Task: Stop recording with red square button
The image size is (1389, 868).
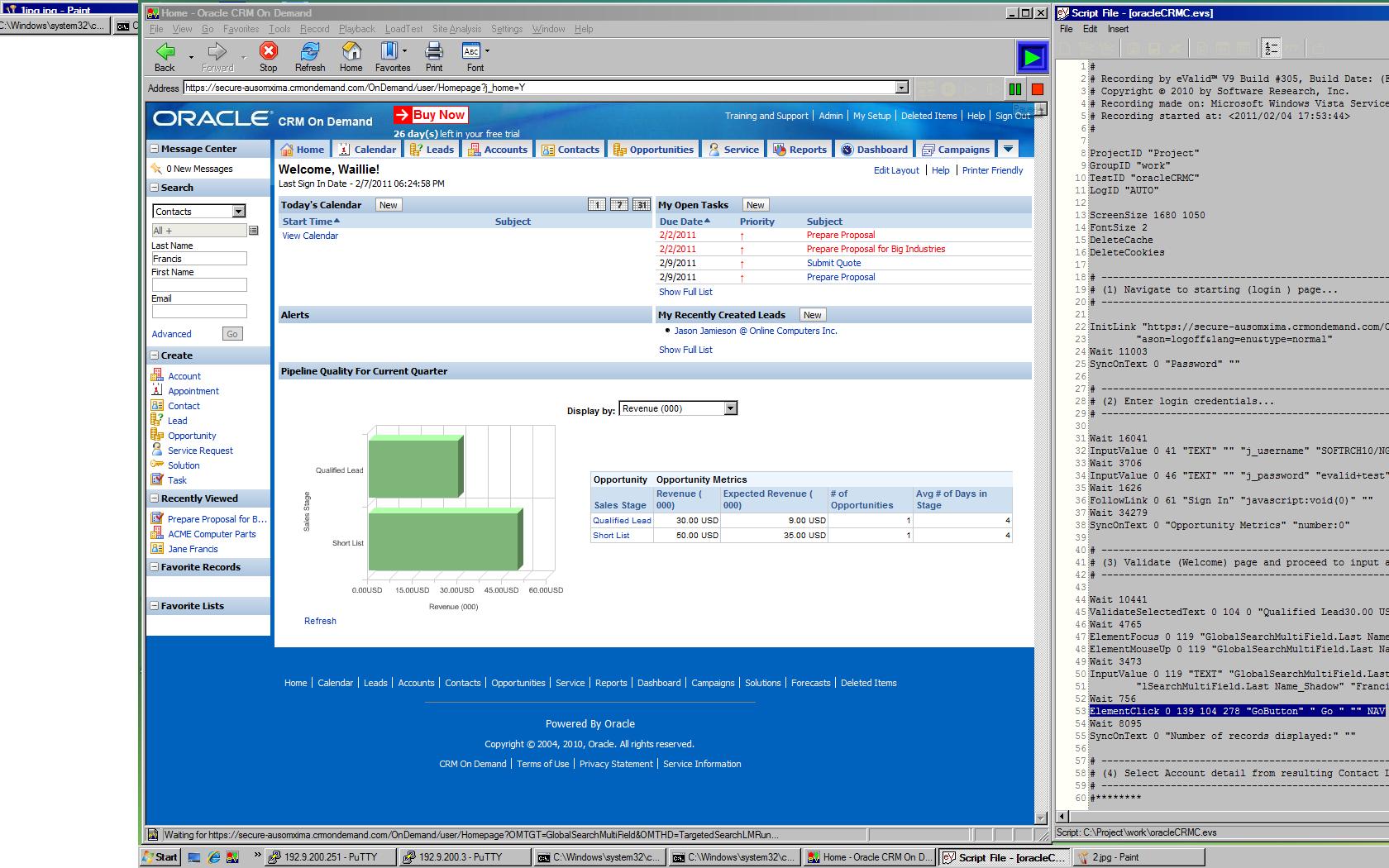Action: point(1038,88)
